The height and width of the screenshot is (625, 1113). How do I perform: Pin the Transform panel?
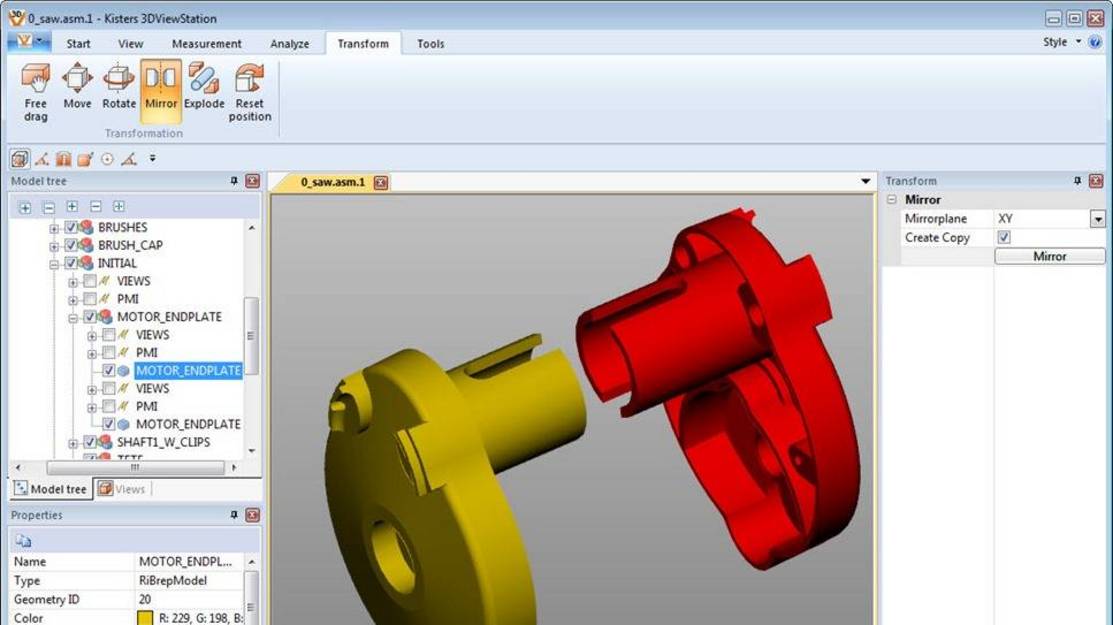point(1078,181)
